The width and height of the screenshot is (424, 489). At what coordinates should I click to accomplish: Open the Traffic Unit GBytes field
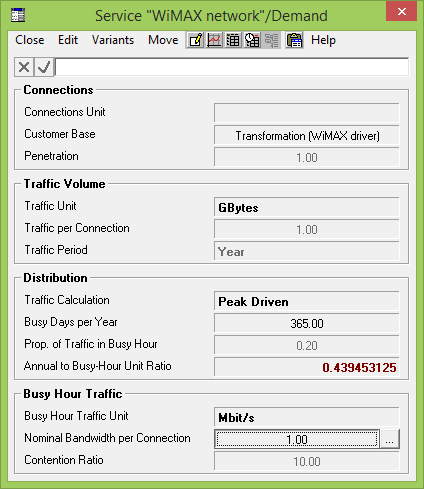[x=307, y=207]
